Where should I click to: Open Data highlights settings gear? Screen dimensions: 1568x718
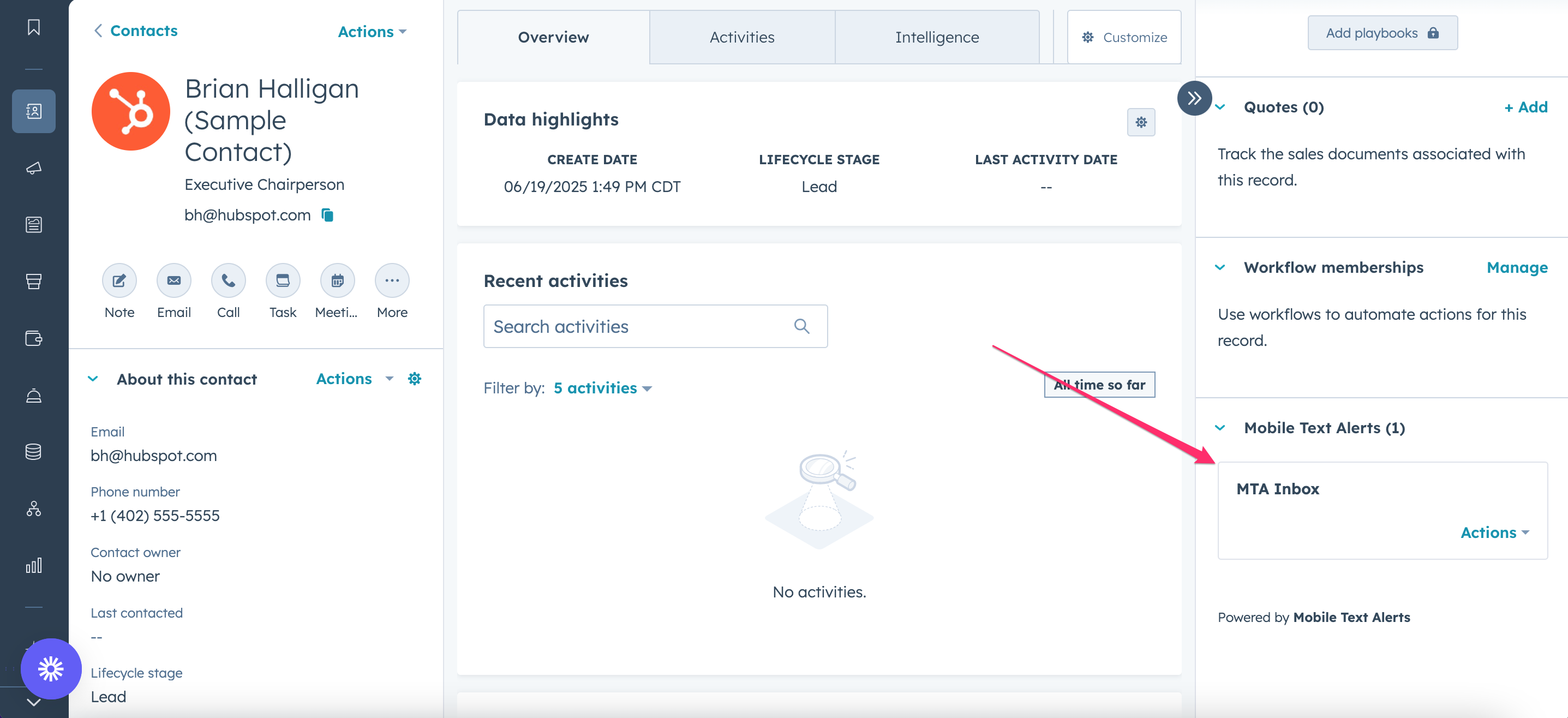coord(1141,122)
